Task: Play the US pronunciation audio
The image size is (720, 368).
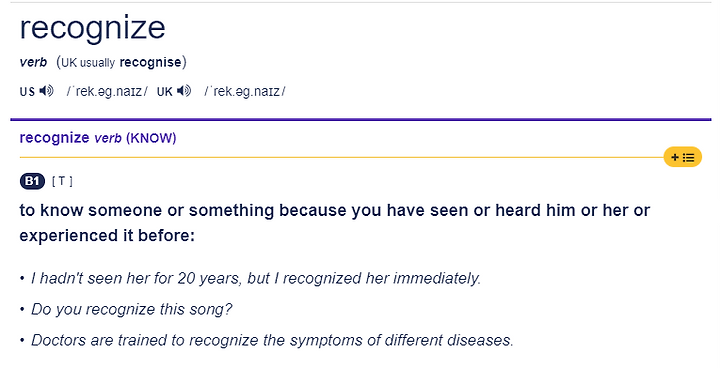Action: point(46,91)
